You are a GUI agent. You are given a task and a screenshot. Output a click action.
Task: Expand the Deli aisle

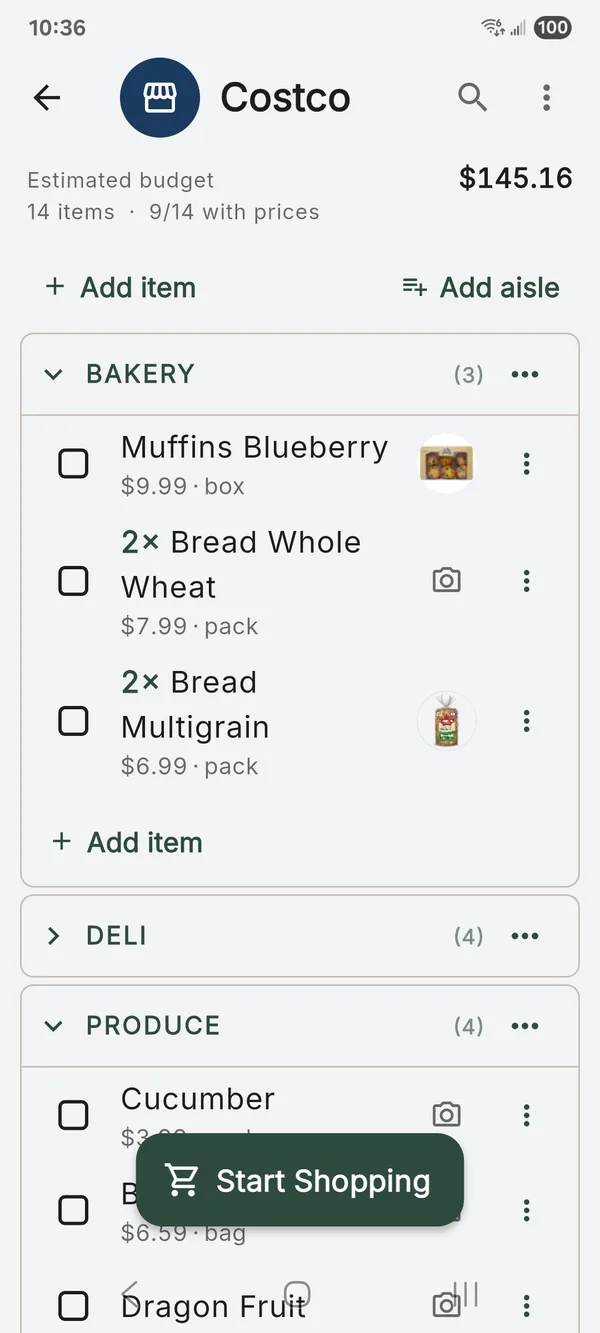[x=54, y=936]
